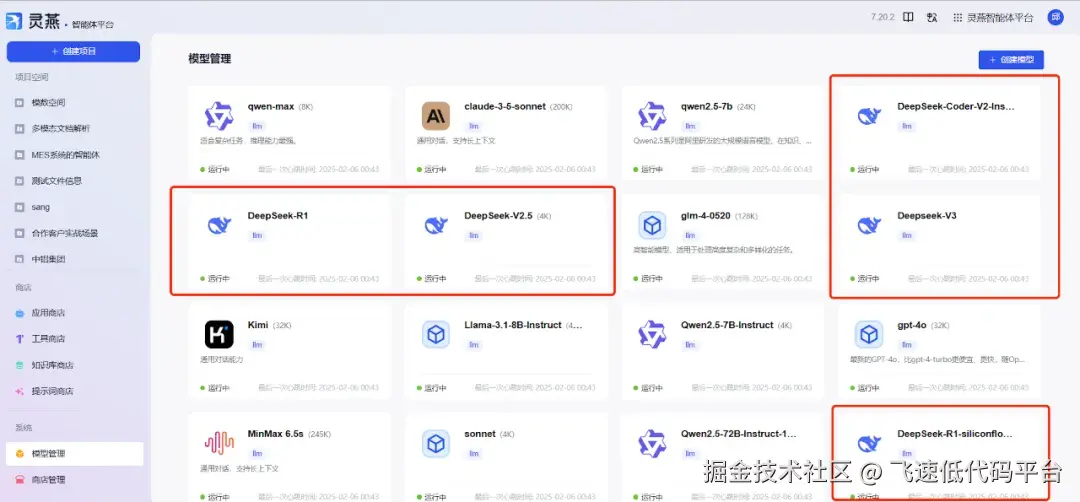Select 多模态文档解析 in the sidebar

point(61,129)
